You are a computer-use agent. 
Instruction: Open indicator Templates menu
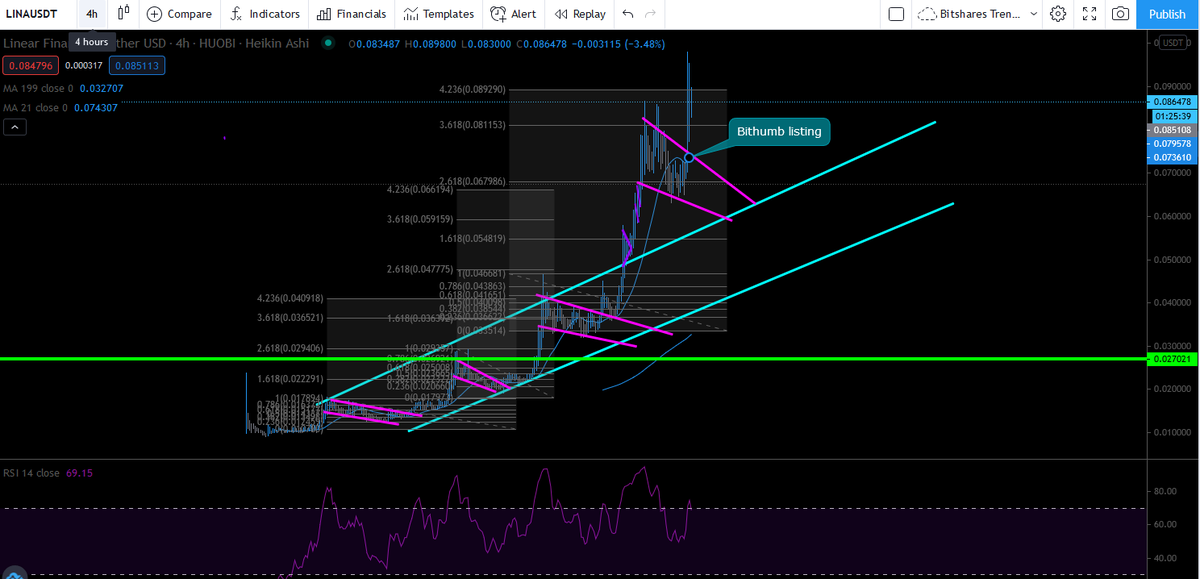coord(438,14)
